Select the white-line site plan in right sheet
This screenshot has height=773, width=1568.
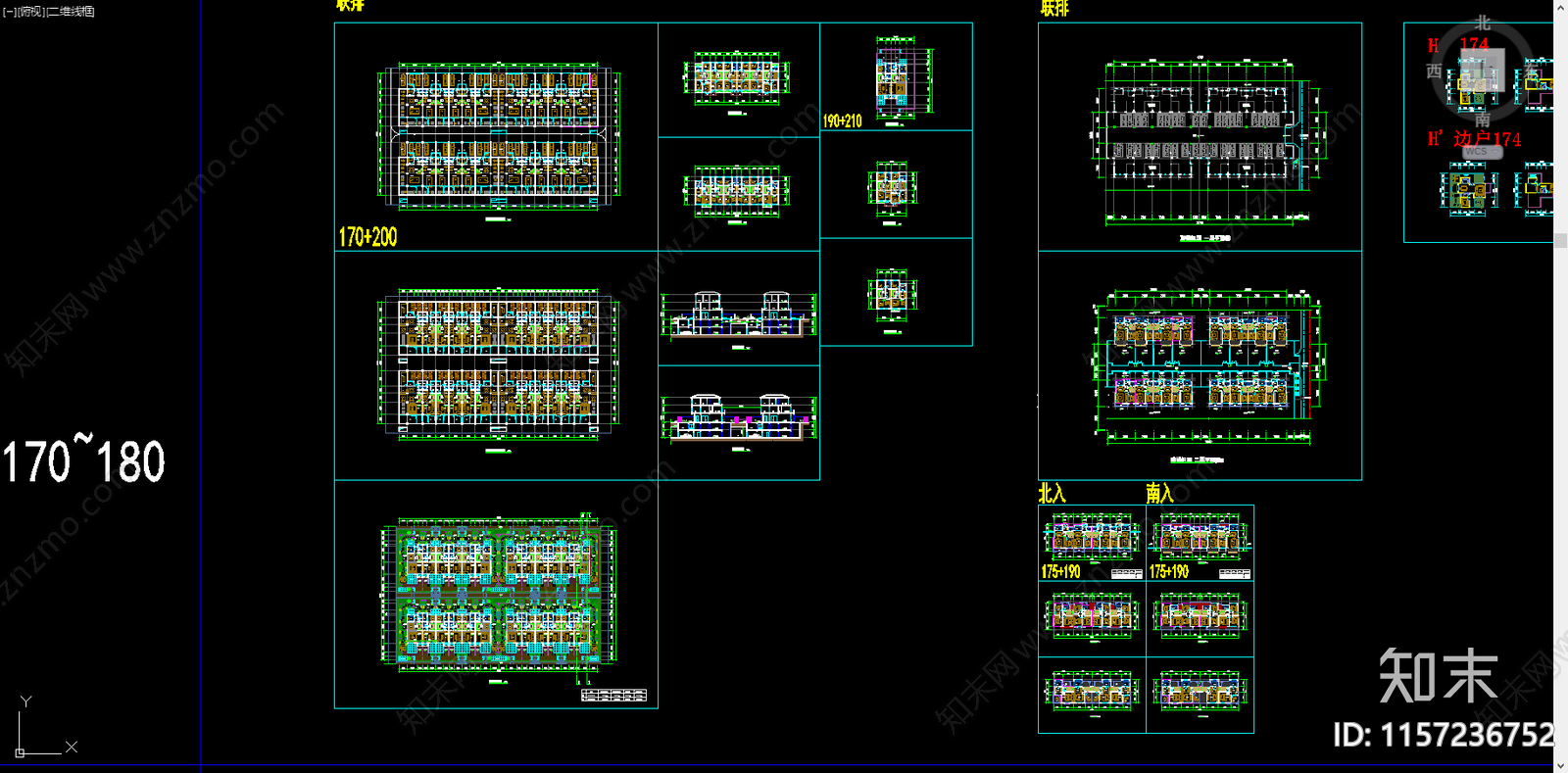[x=1208, y=143]
